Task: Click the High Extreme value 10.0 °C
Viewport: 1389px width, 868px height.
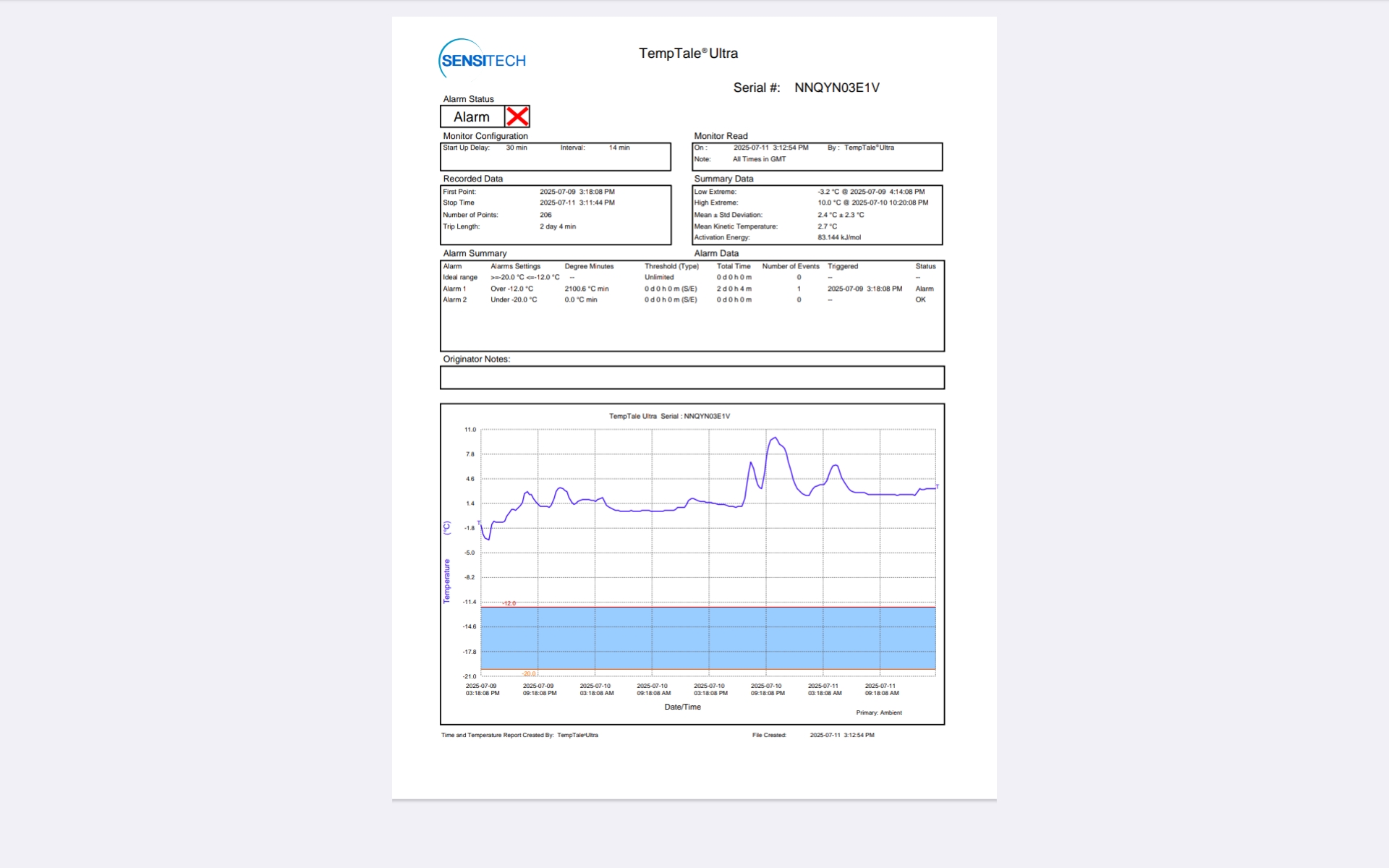Action: click(829, 203)
